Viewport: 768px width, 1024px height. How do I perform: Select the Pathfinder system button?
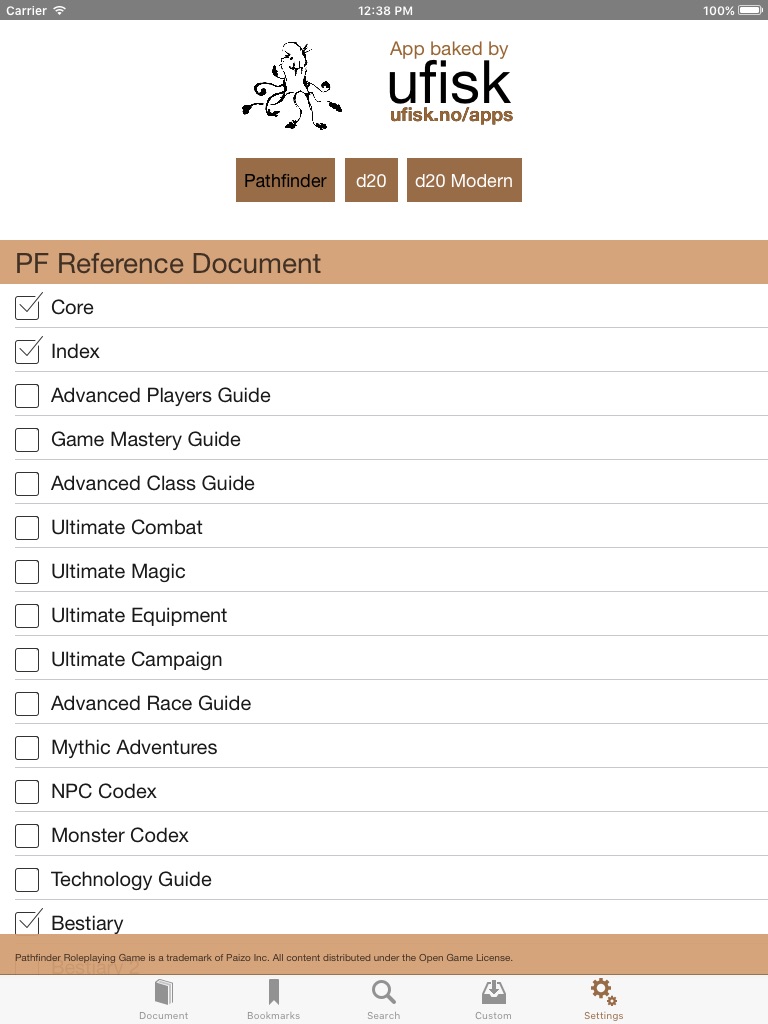point(285,180)
